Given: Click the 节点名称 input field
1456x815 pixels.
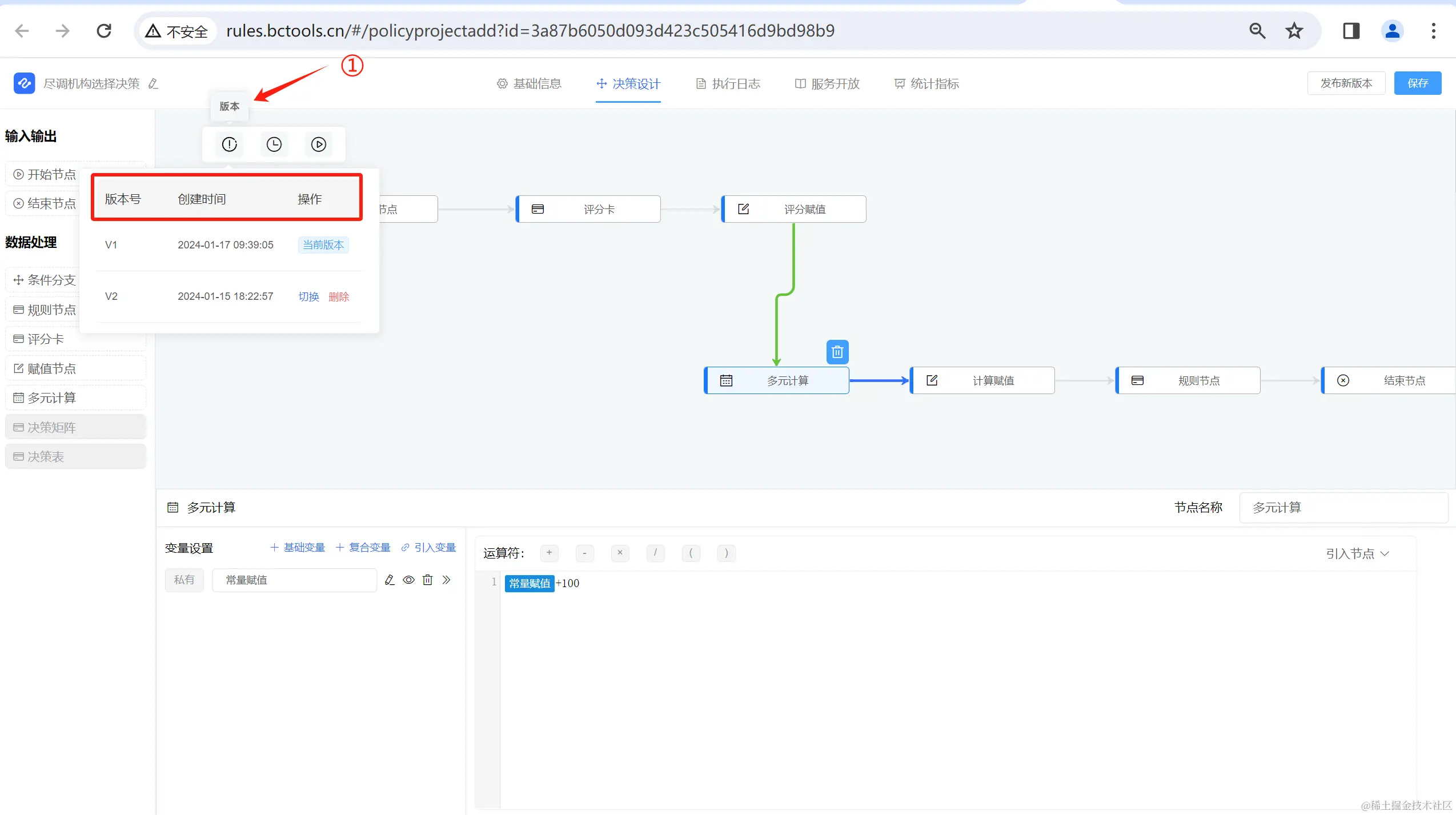Looking at the screenshot, I should (1342, 507).
